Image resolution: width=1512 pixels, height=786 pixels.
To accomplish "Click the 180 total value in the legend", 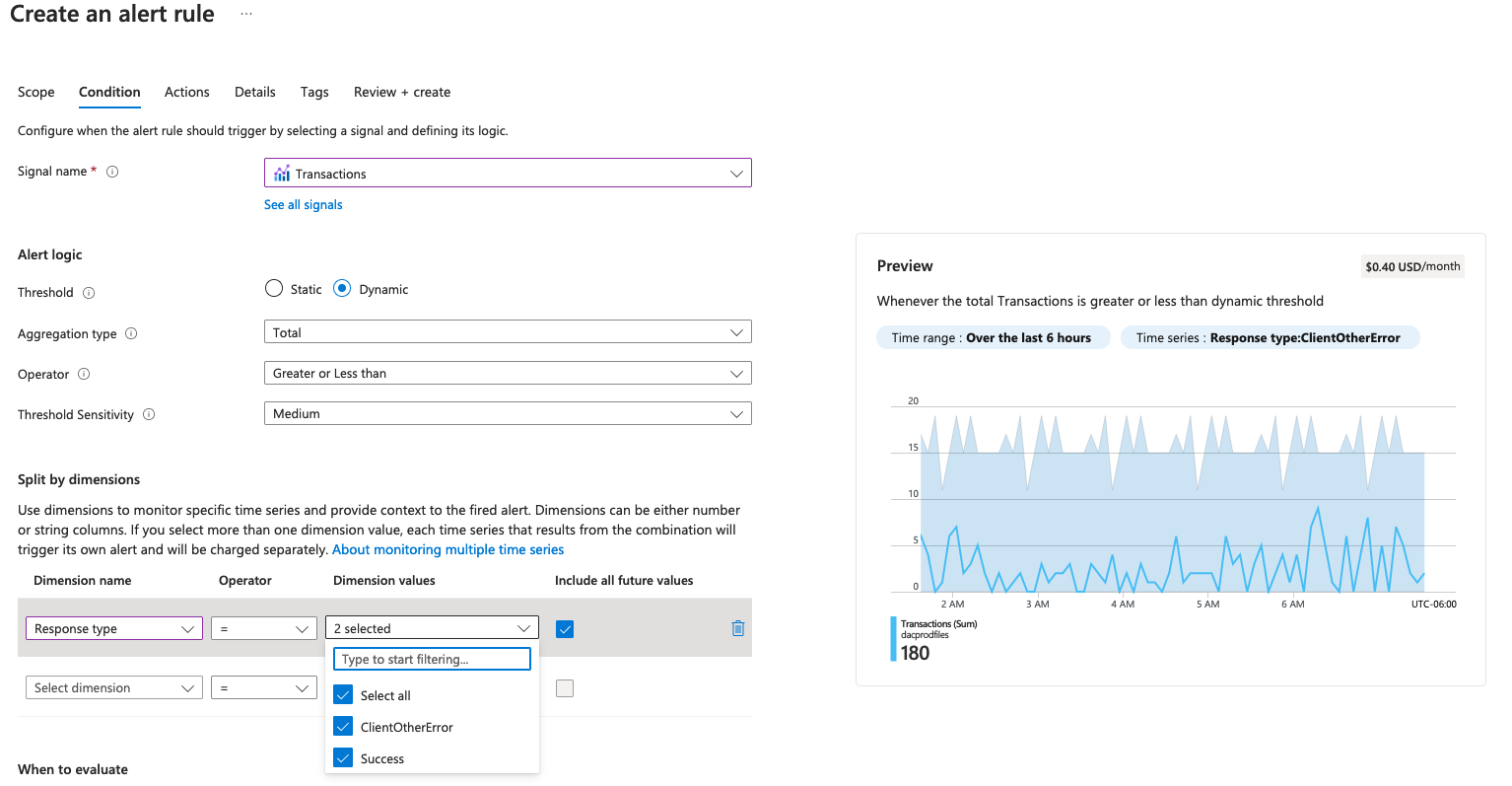I will [916, 653].
